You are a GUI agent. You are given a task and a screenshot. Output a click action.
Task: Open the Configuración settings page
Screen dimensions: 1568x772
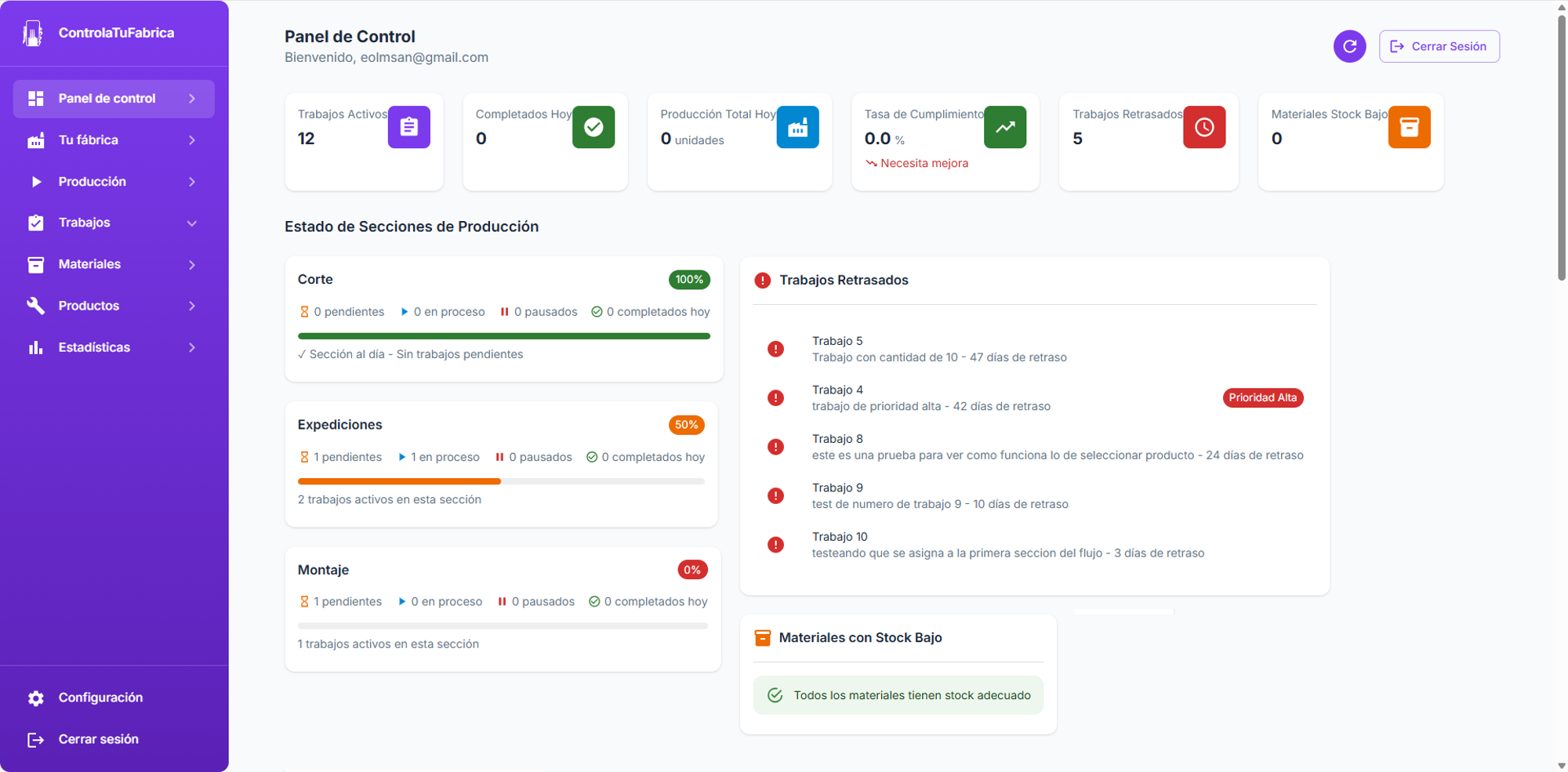tap(100, 698)
